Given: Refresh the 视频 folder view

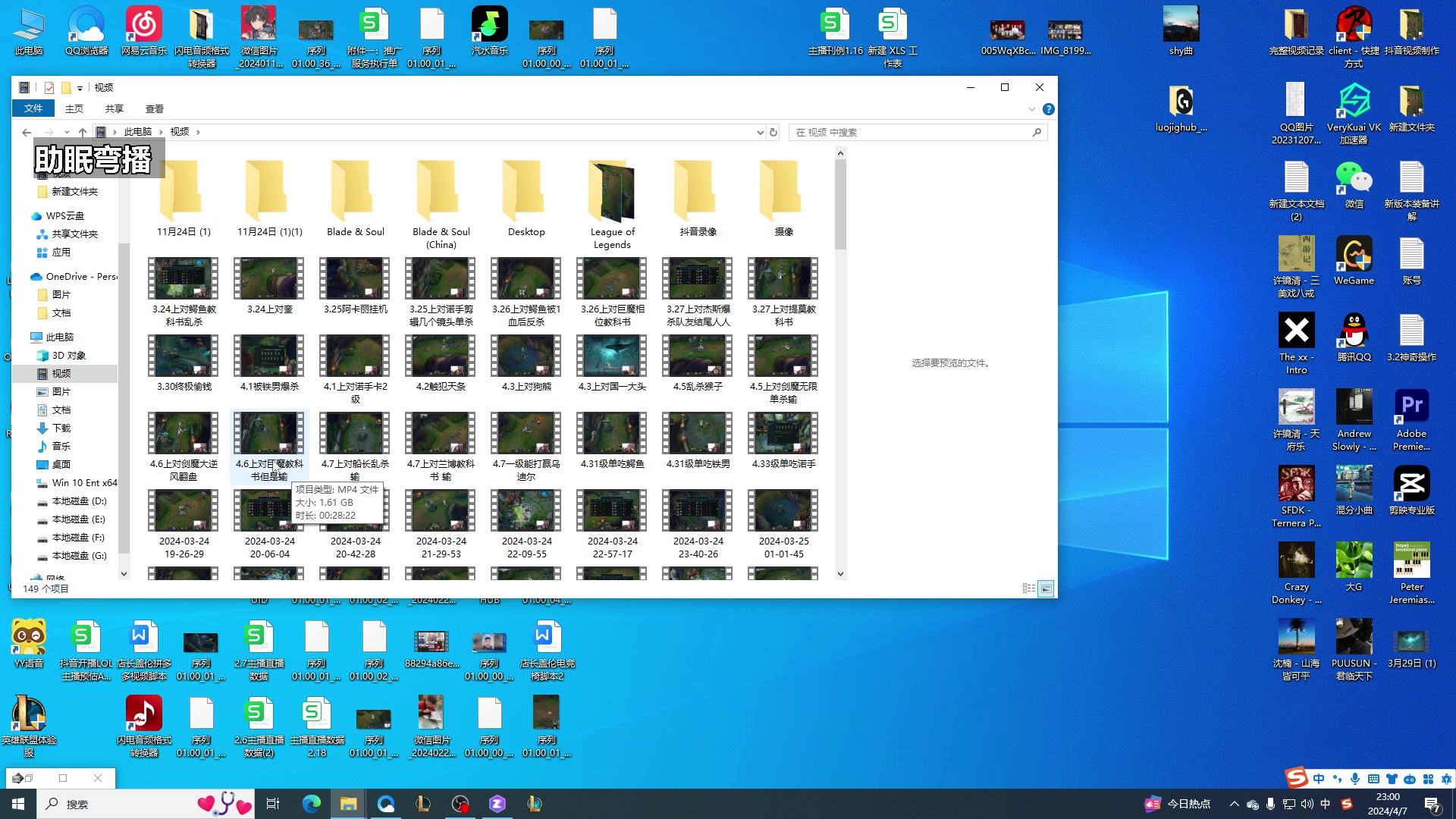Looking at the screenshot, I should pos(773,132).
